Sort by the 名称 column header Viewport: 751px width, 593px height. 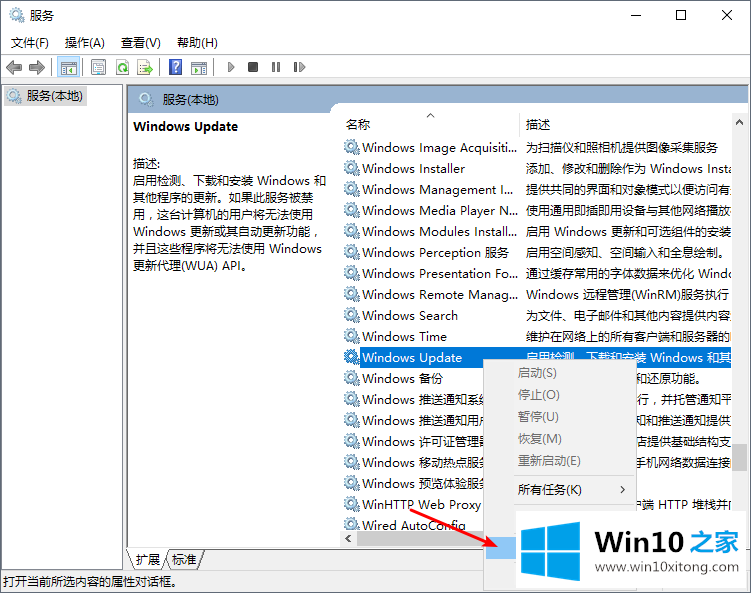point(431,125)
